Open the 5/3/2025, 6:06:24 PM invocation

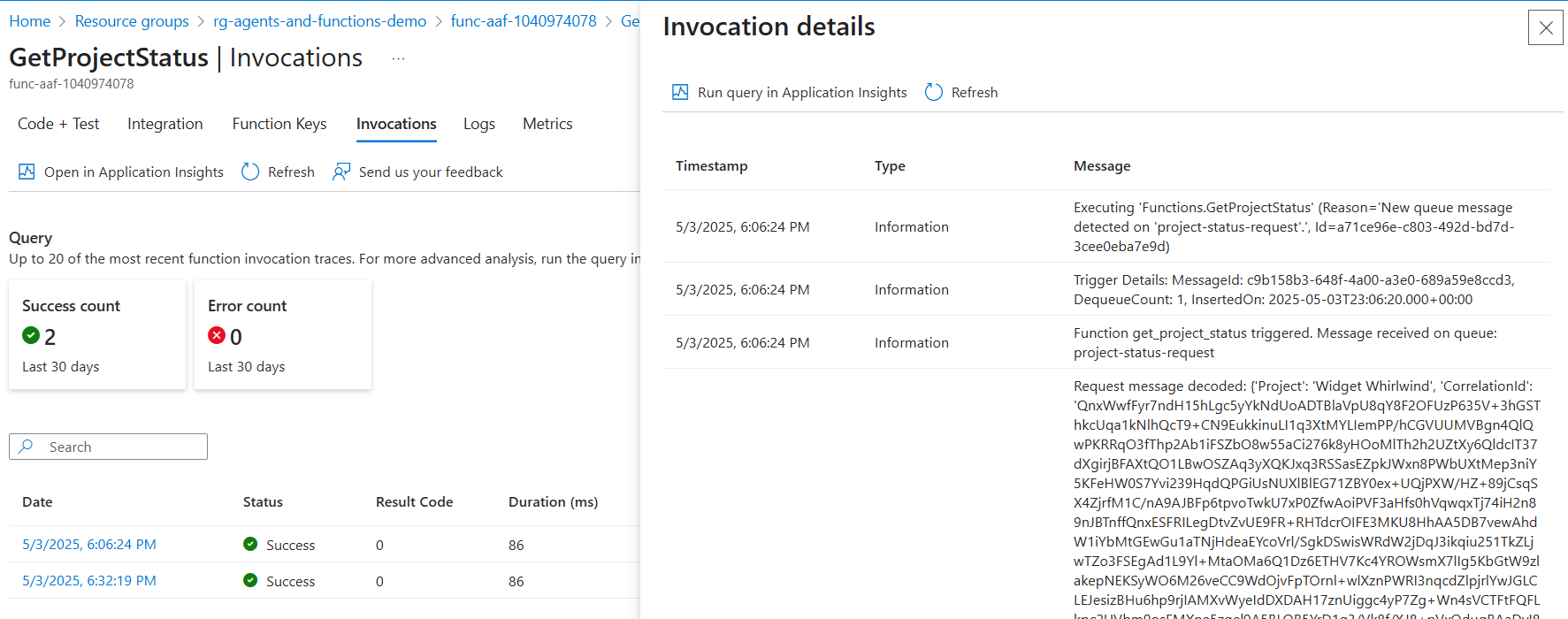tap(89, 545)
